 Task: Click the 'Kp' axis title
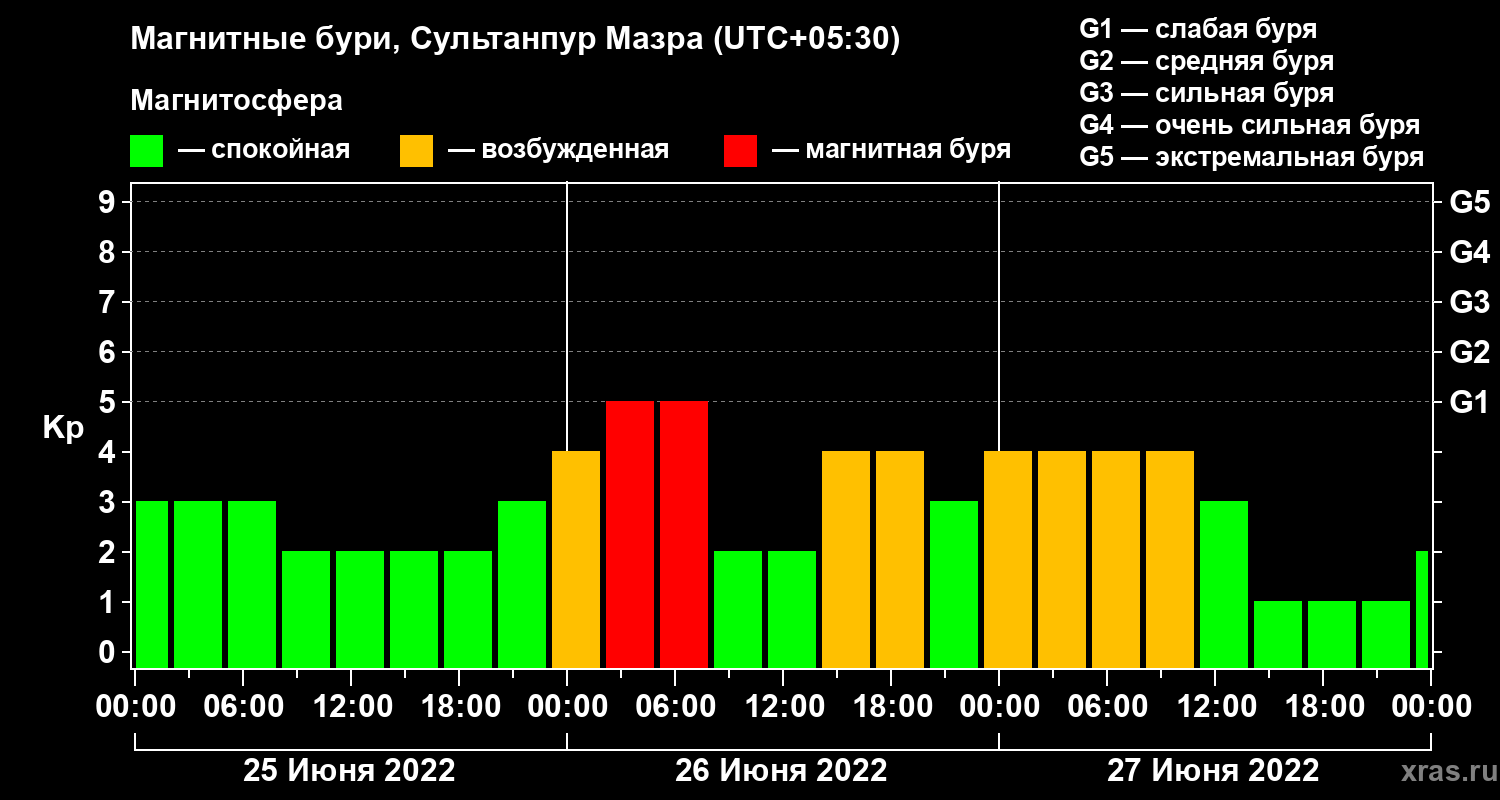(x=63, y=428)
